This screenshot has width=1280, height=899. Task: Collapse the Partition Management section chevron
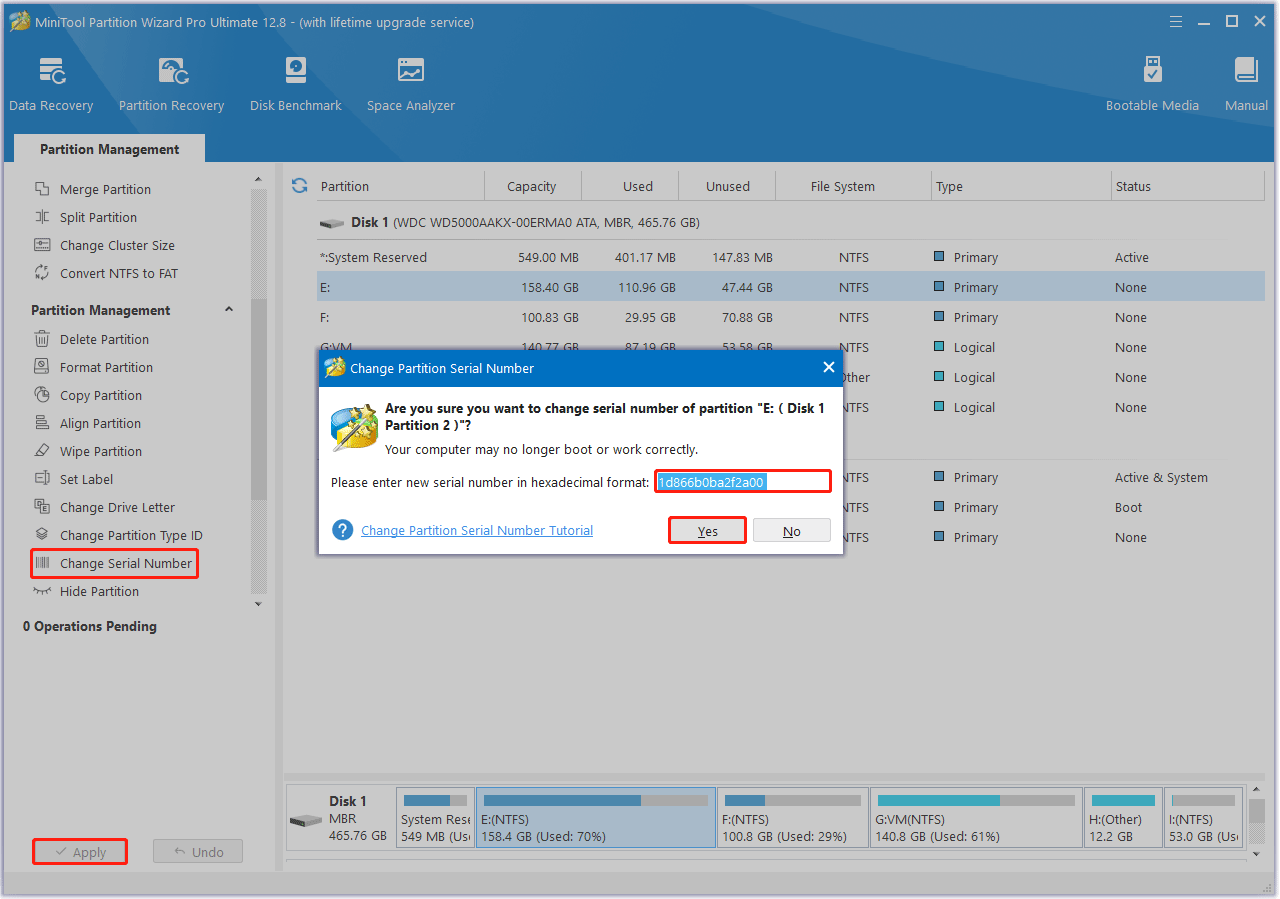[228, 310]
